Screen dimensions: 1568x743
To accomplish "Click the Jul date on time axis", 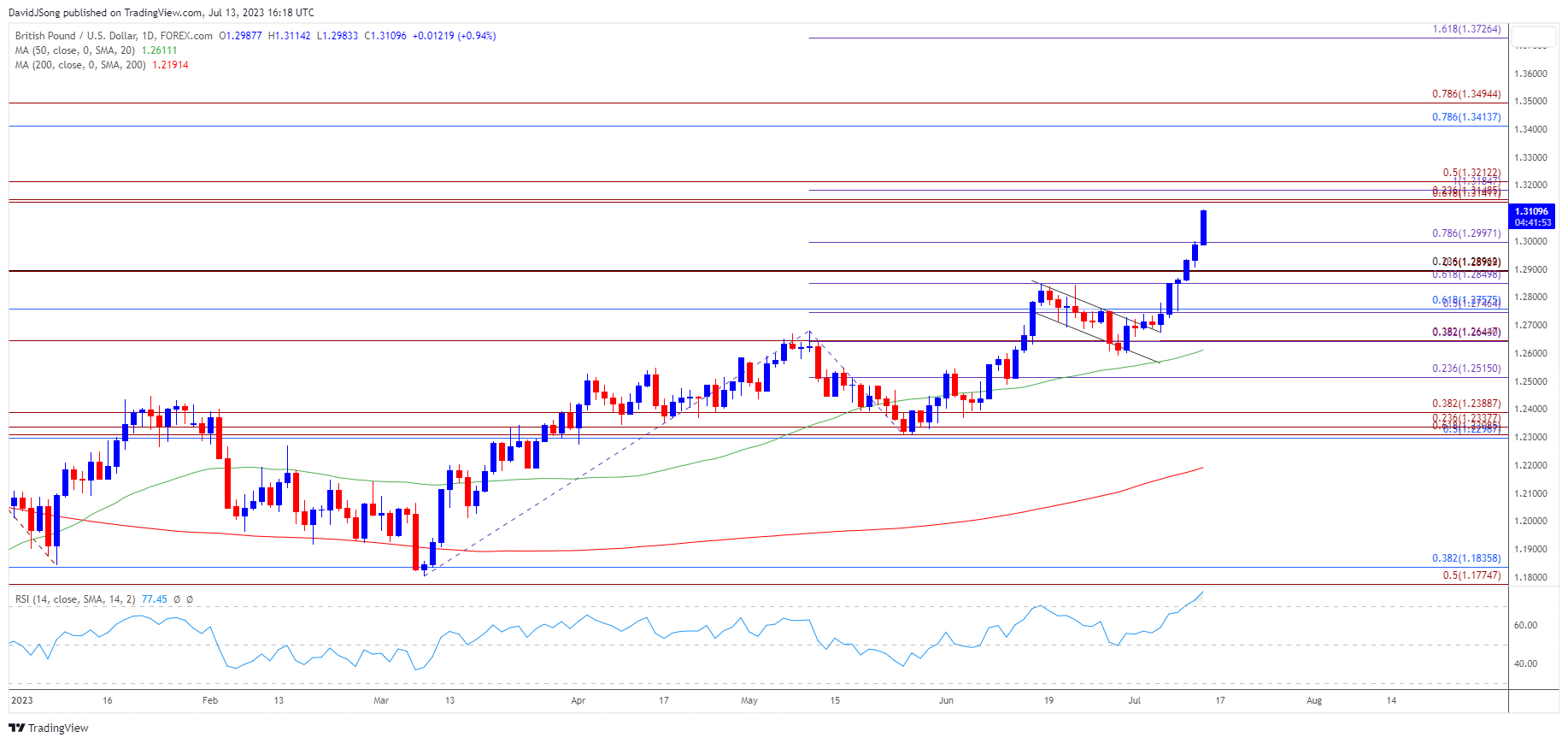I will [1134, 700].
